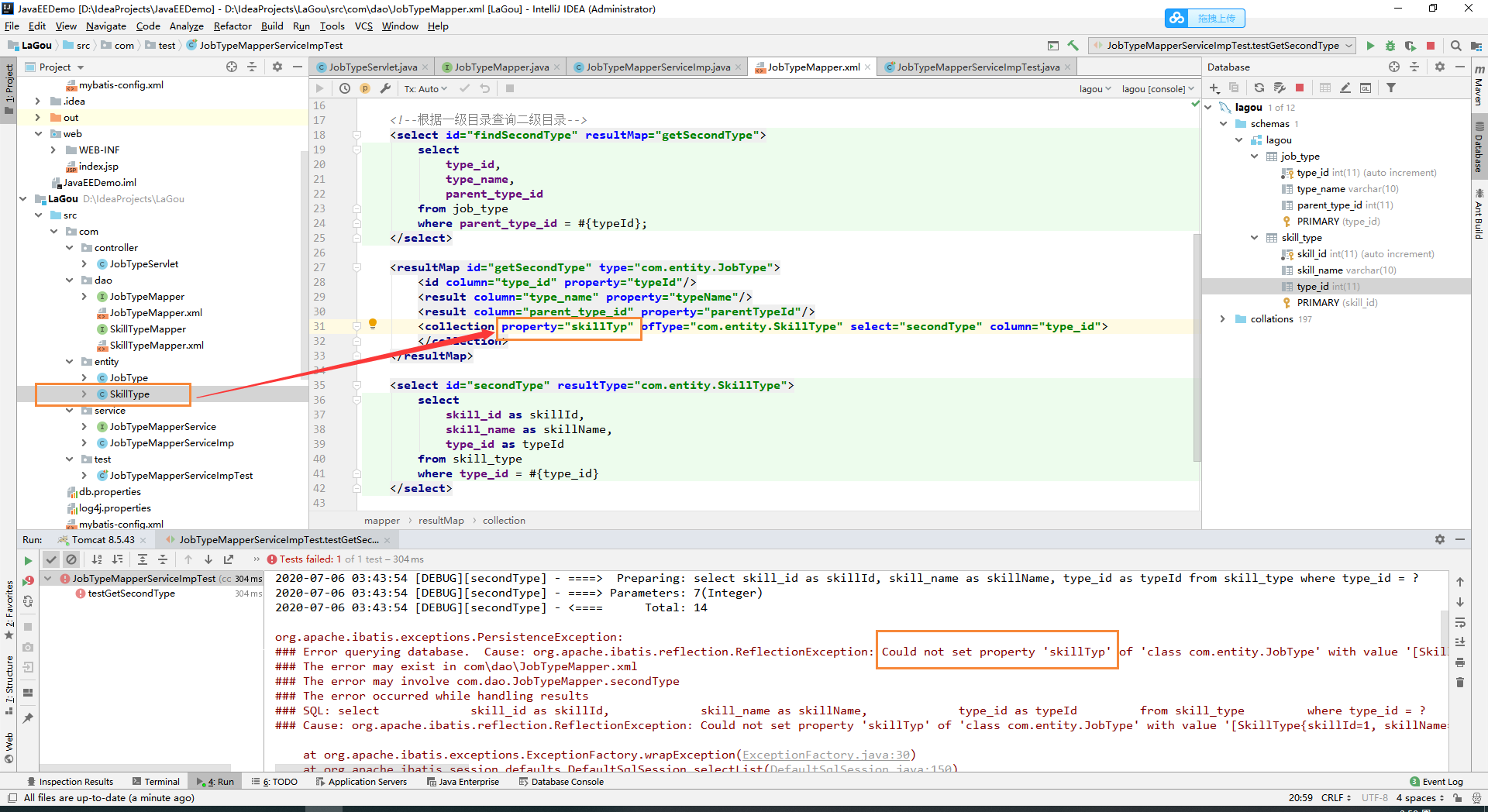
Task: Select the Debug icon in the run toolbar
Action: pyautogui.click(x=1390, y=46)
